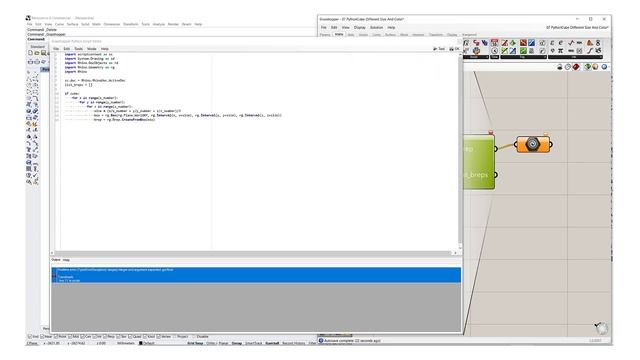Click Rhino New file icon
640x360 pixels.
(30, 53)
